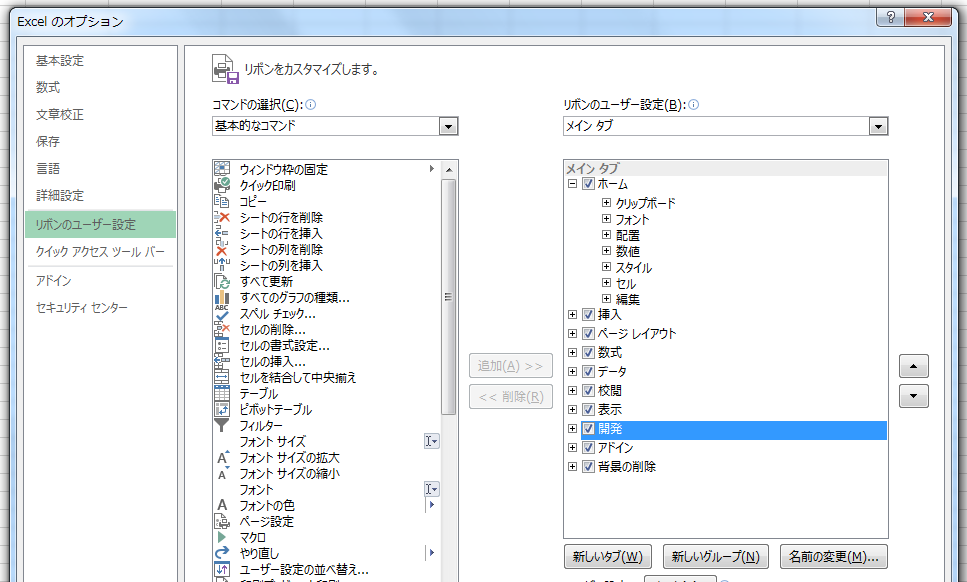Viewport: 967px width, 582px height.
Task: Collapse the ホーム tree node
Action: point(572,184)
